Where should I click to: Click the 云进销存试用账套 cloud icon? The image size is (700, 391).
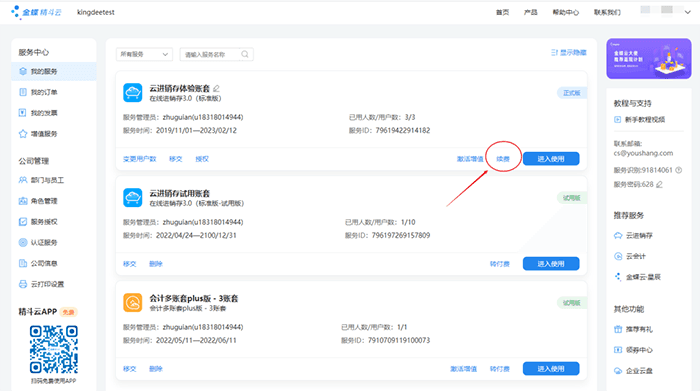tap(133, 198)
